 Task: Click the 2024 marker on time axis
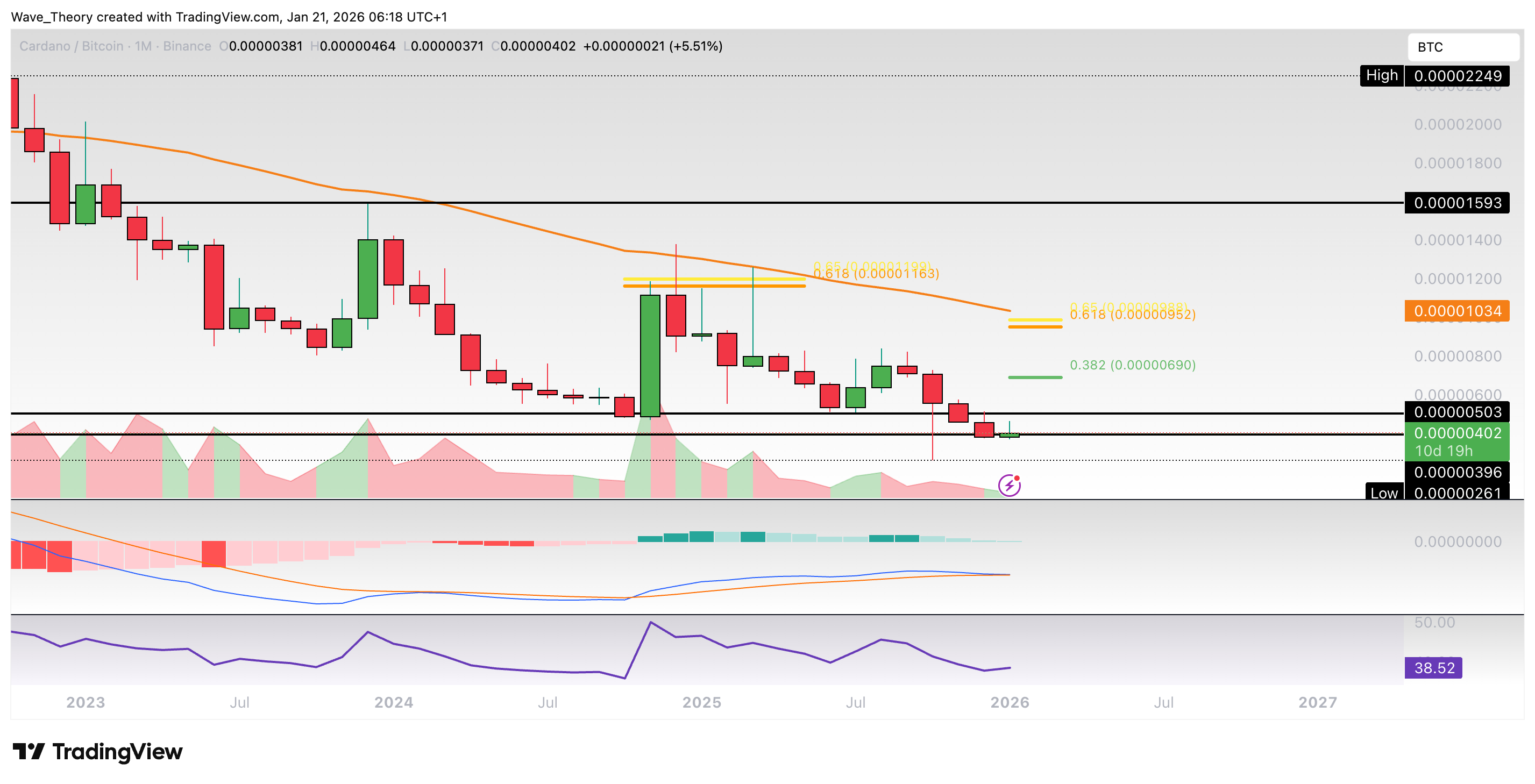point(393,702)
